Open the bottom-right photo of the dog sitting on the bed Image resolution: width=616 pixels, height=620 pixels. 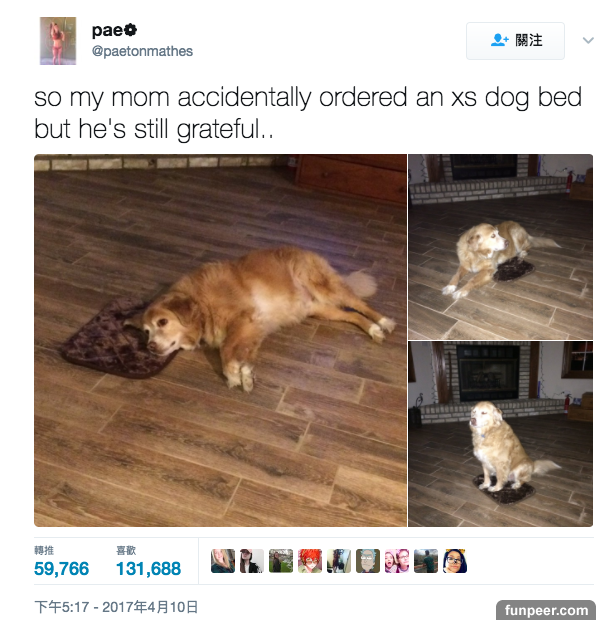tap(501, 434)
